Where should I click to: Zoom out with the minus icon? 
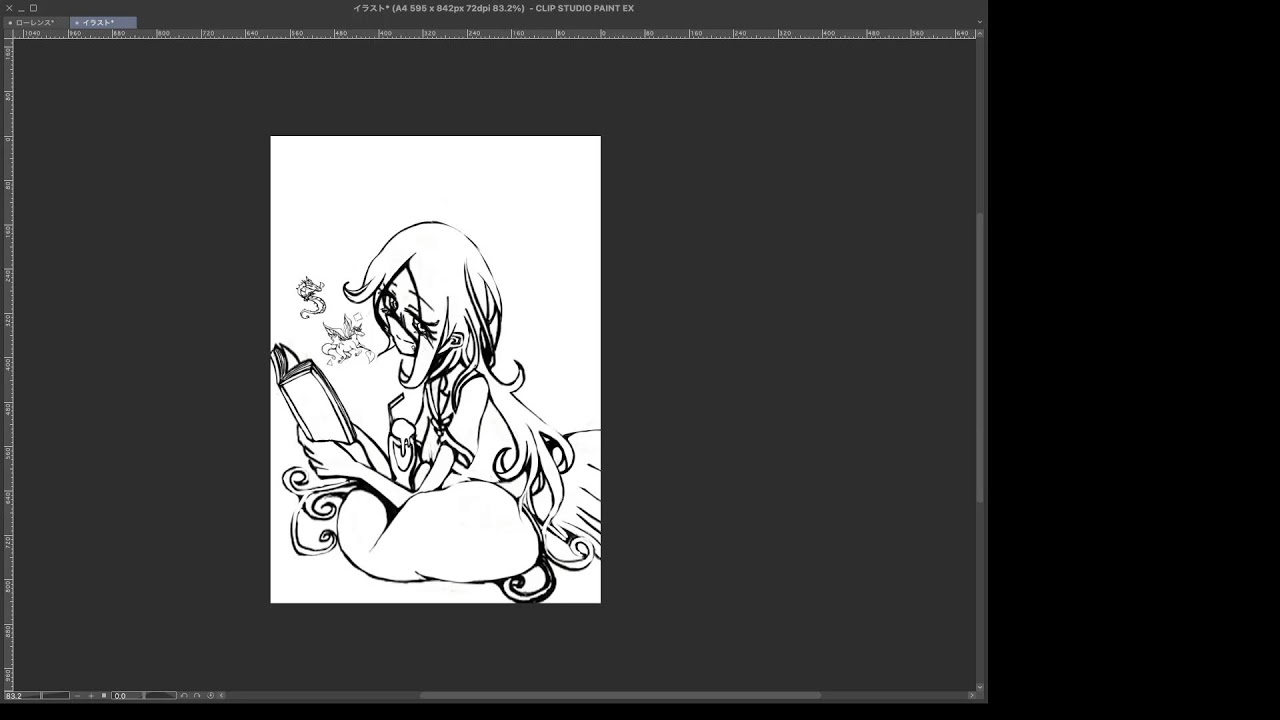pos(77,695)
